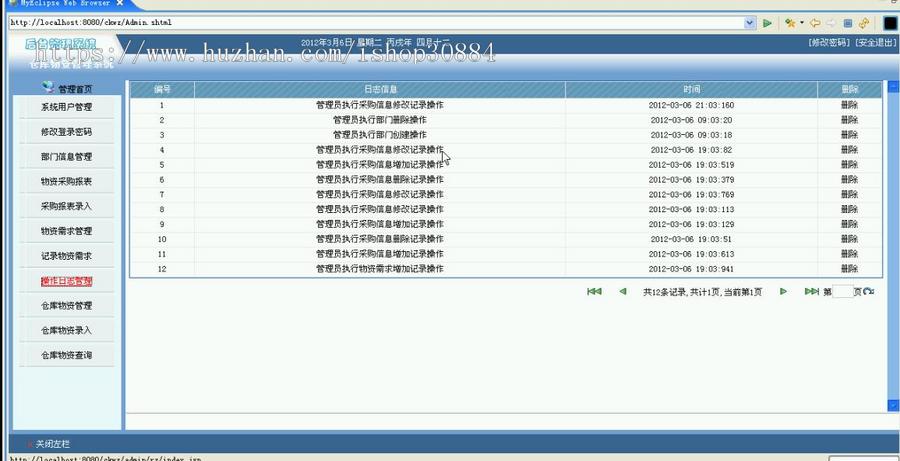Delete log record number 7
This screenshot has width=900, height=461.
point(849,195)
